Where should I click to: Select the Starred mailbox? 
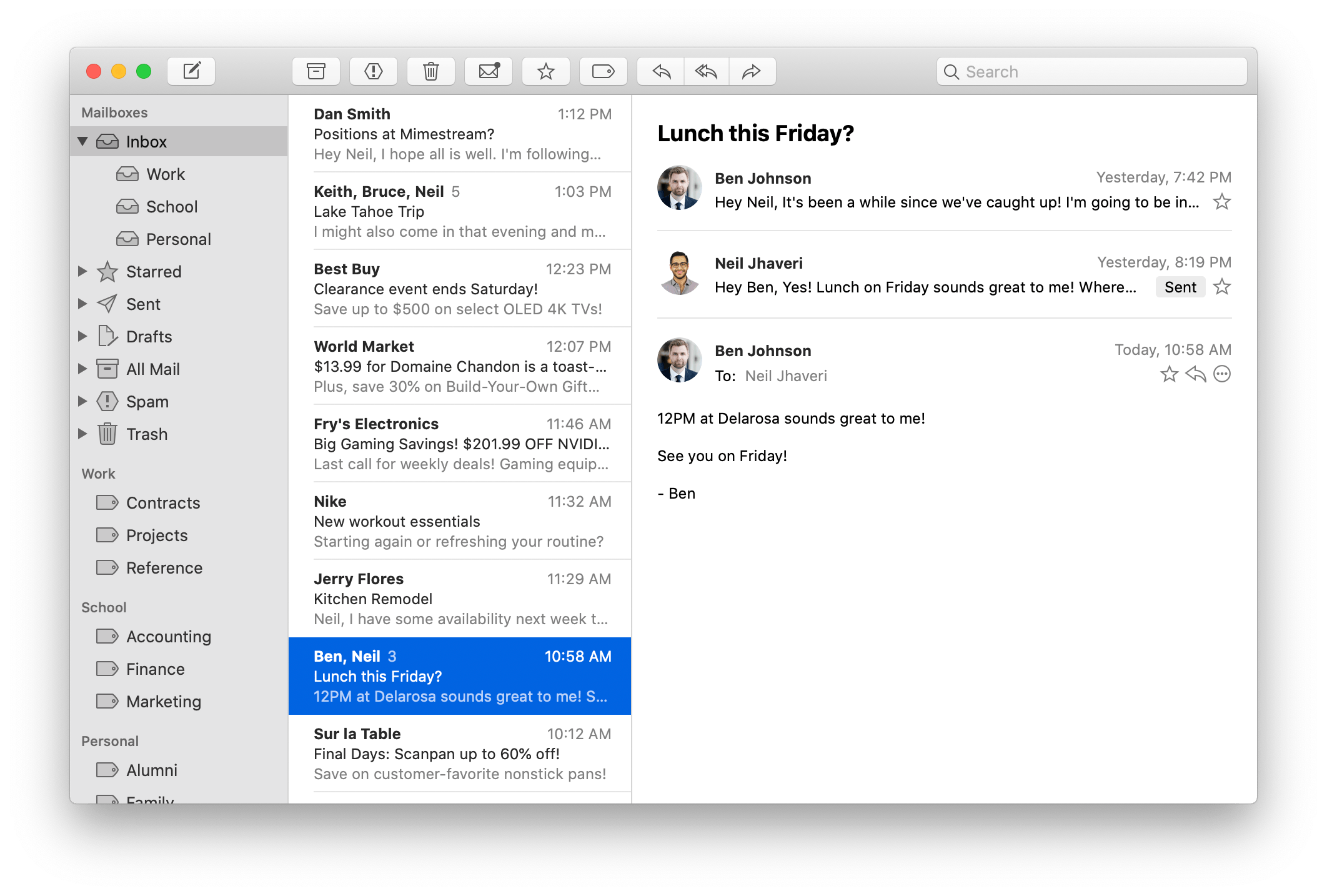(179, 271)
